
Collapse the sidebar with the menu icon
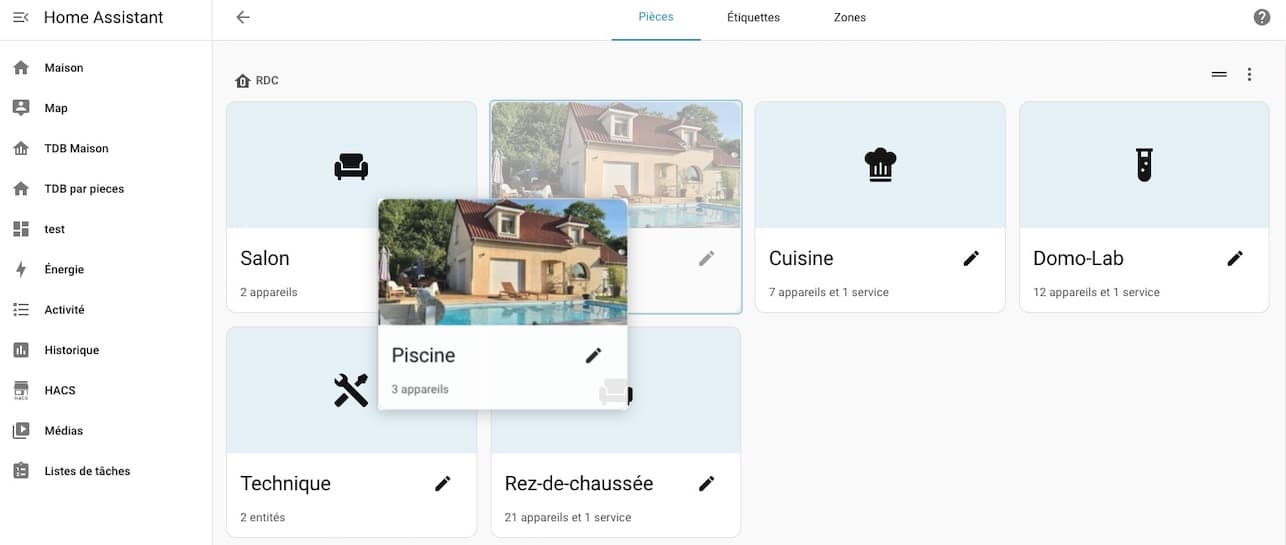click(20, 17)
